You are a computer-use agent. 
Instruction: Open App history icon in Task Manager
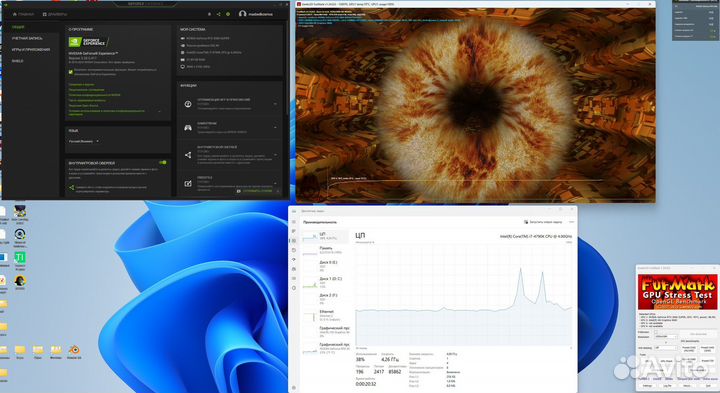coord(294,250)
